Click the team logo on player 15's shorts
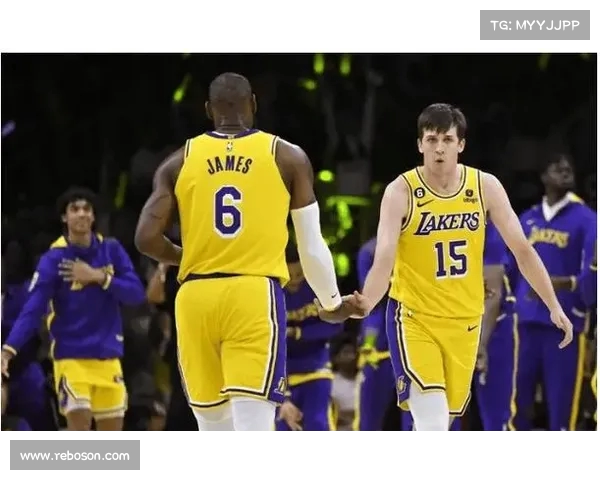Screen dimensions: 600x480 pos(401,383)
